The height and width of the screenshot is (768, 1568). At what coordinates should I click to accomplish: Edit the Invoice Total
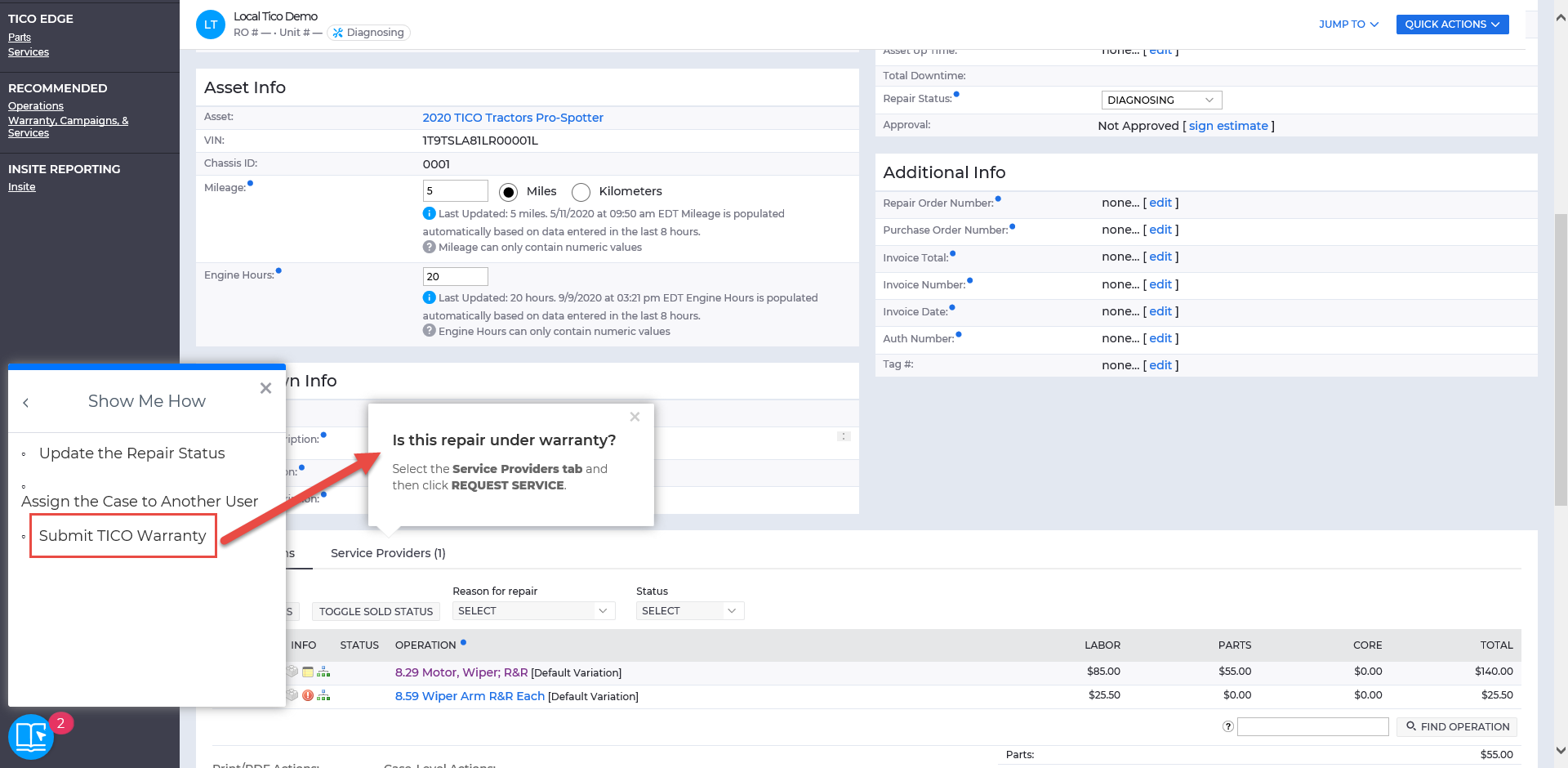(x=1160, y=257)
